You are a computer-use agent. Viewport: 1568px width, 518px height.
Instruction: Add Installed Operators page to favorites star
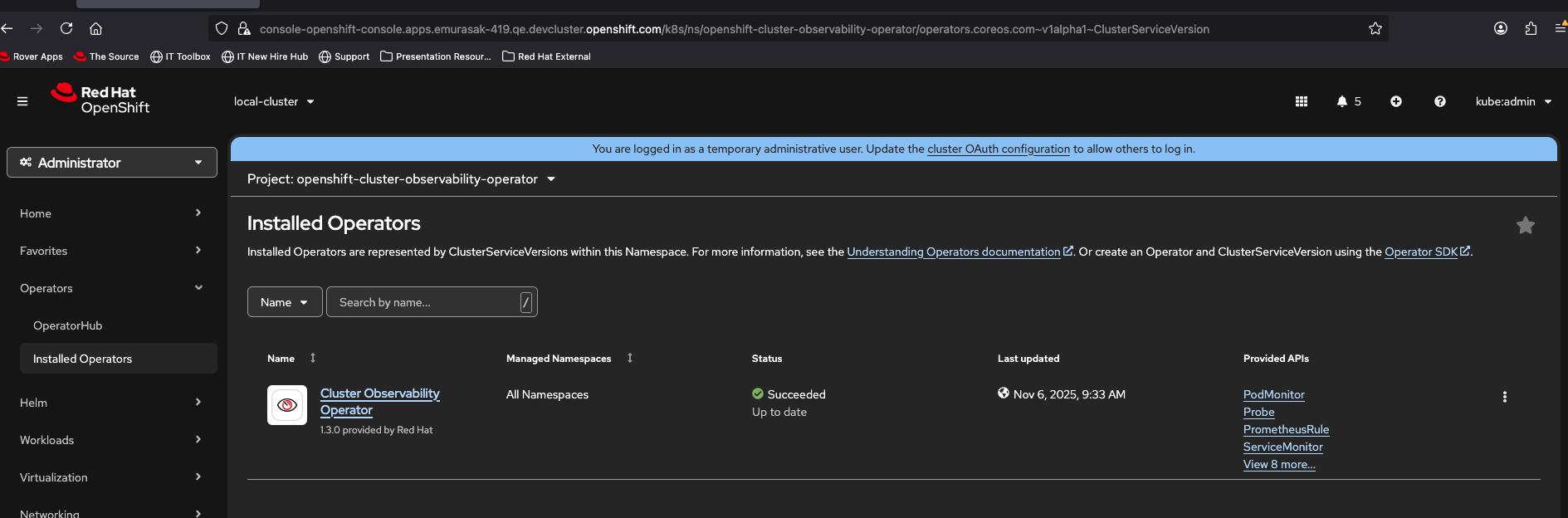click(x=1525, y=226)
